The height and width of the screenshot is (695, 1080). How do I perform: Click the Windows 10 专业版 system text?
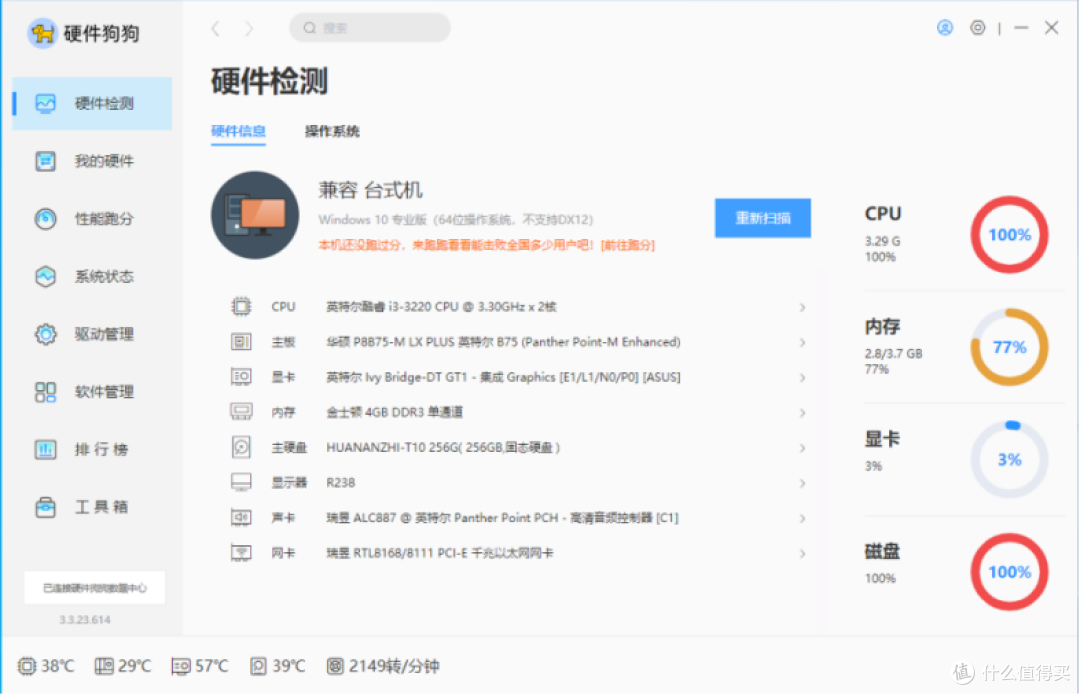[x=455, y=220]
